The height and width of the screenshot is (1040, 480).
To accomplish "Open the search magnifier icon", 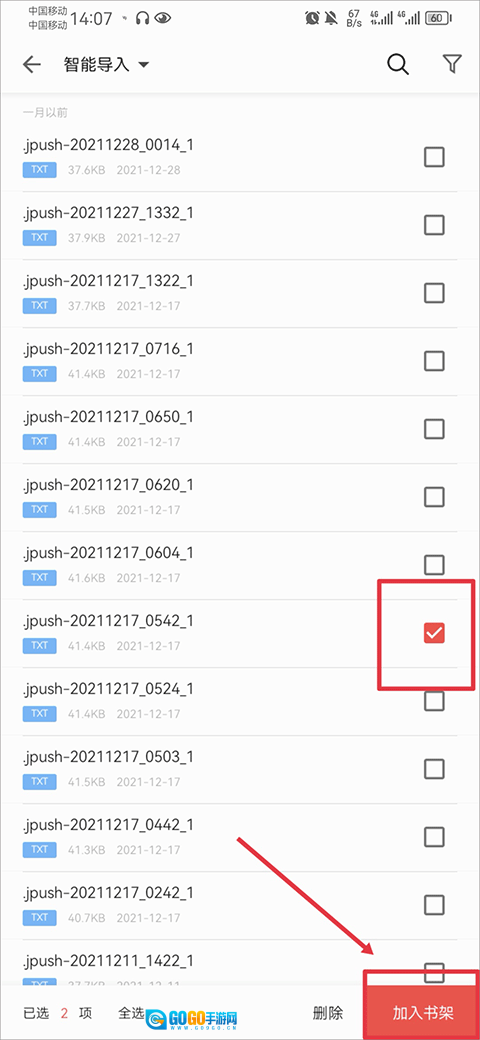I will point(397,64).
